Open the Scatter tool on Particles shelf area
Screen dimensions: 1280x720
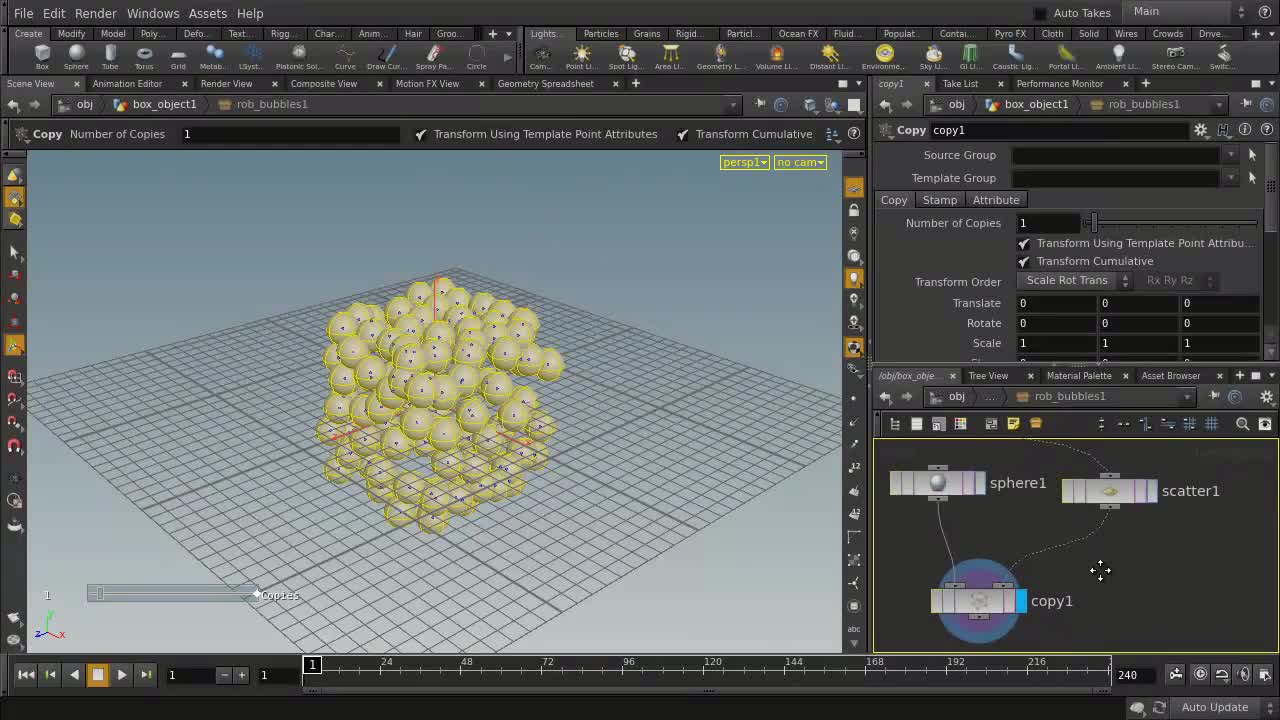601,33
